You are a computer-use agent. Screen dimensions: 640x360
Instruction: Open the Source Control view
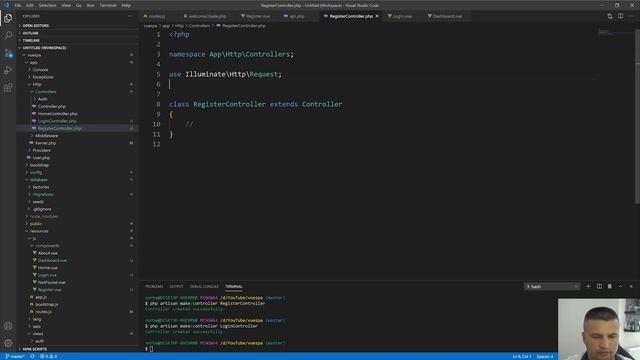pyautogui.click(x=8, y=53)
